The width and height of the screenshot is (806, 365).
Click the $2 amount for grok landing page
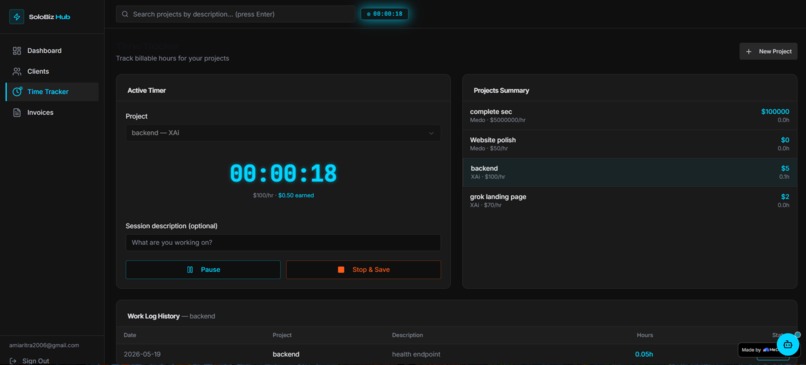tap(785, 196)
